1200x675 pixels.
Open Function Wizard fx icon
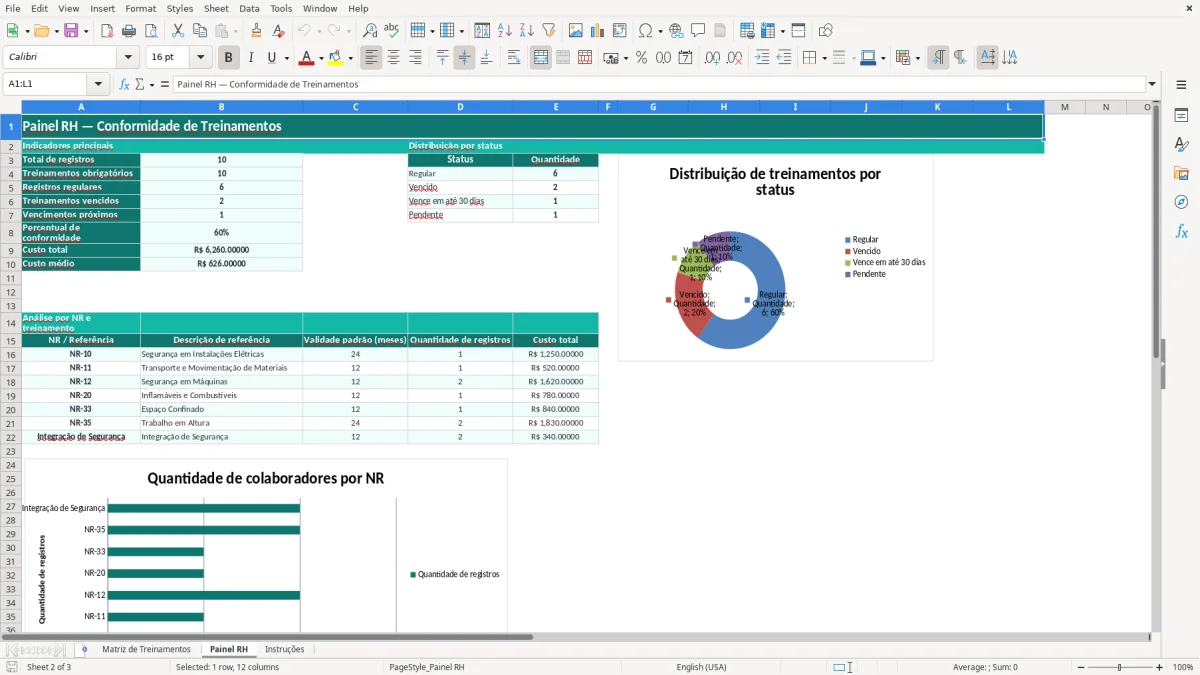[x=125, y=84]
